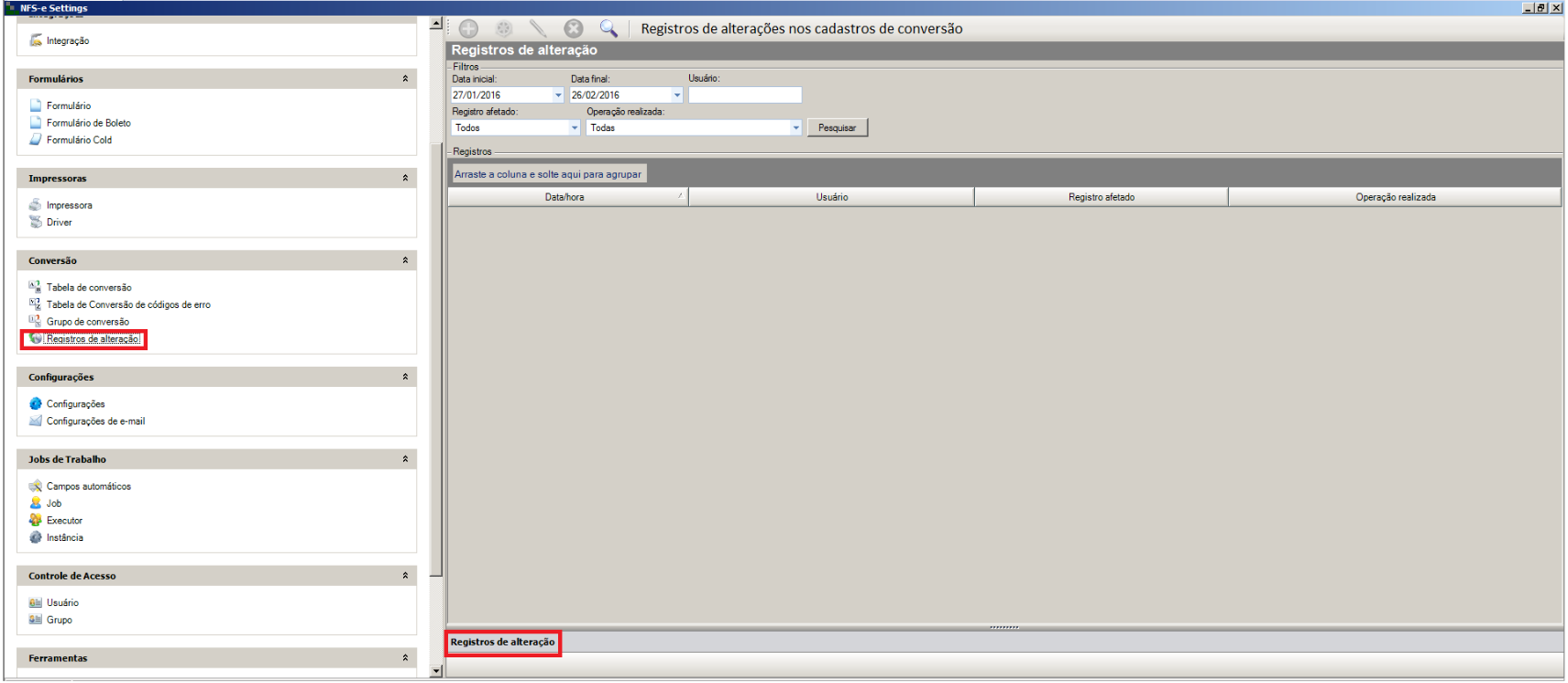The image size is (1568, 683).
Task: Click the pencil edit toolbar icon
Action: 538,28
